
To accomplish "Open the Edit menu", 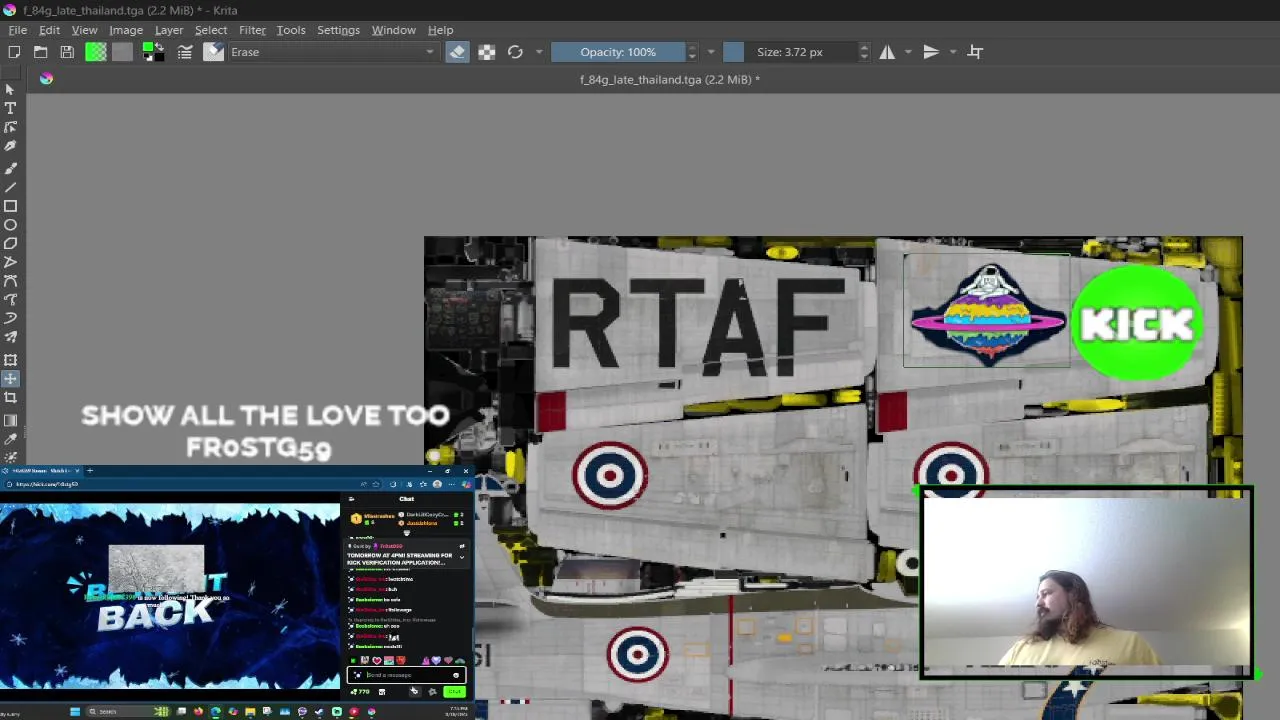I will click(x=49, y=30).
